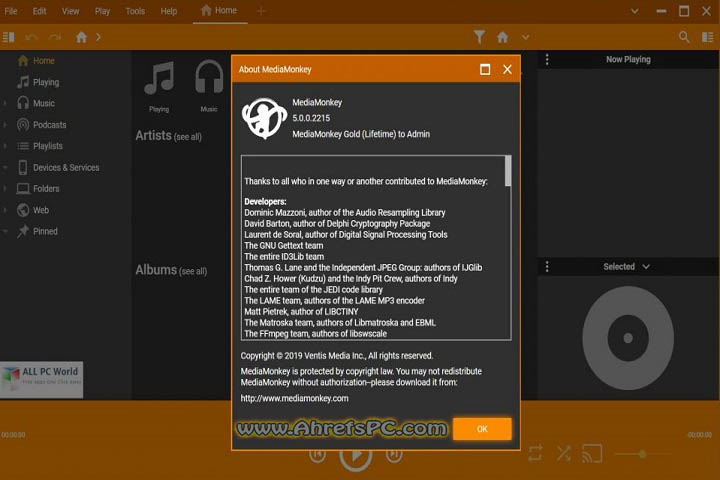Expand the Web tree node arrow
The image size is (720, 480).
[x=5, y=210]
